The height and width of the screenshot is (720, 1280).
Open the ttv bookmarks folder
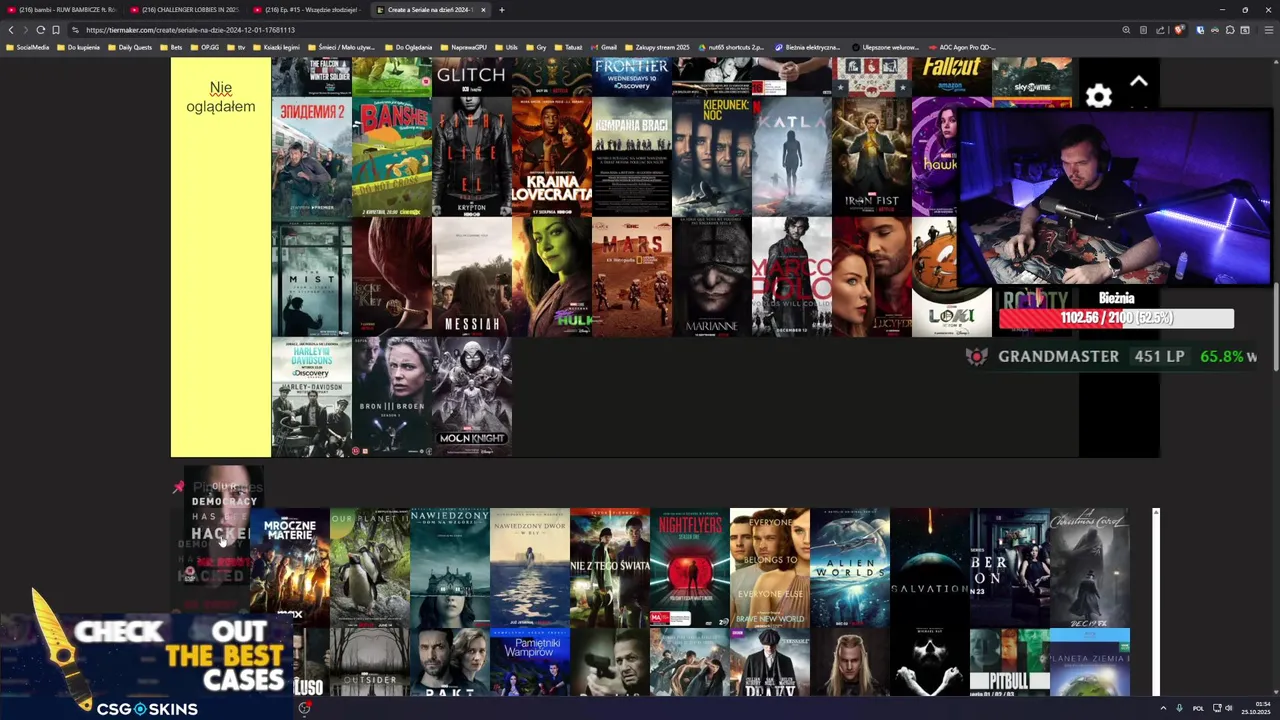(237, 47)
